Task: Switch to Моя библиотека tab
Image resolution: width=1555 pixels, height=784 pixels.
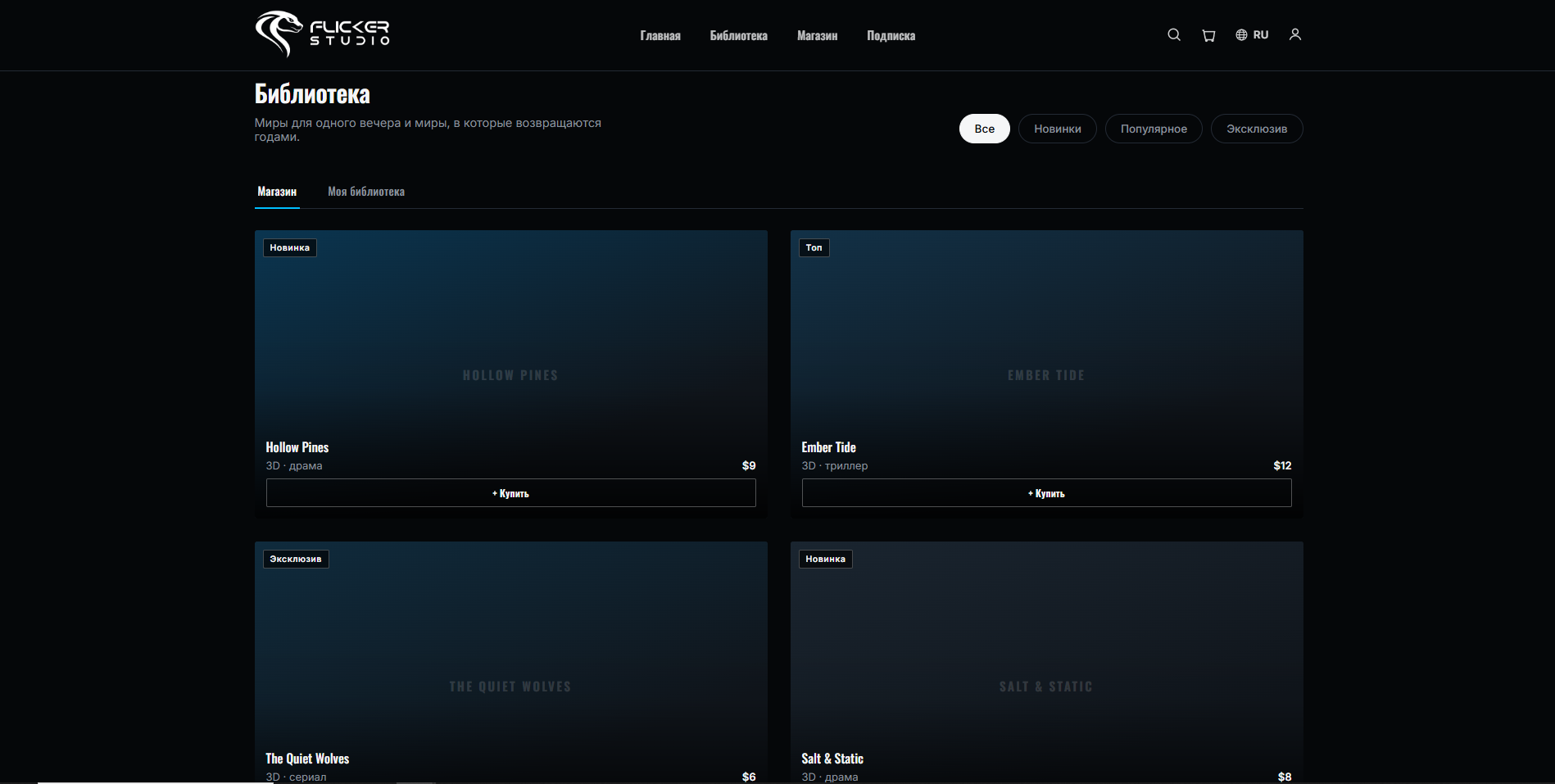Action: coord(366,192)
